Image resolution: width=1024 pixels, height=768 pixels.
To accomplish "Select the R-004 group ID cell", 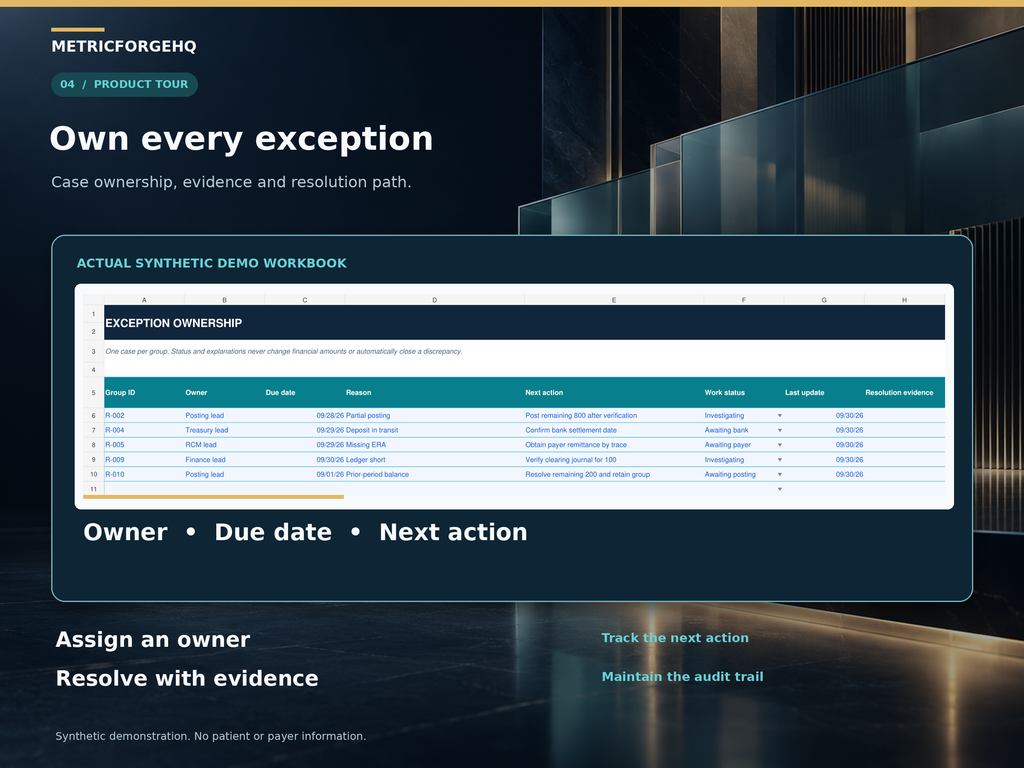I will [x=144, y=430].
